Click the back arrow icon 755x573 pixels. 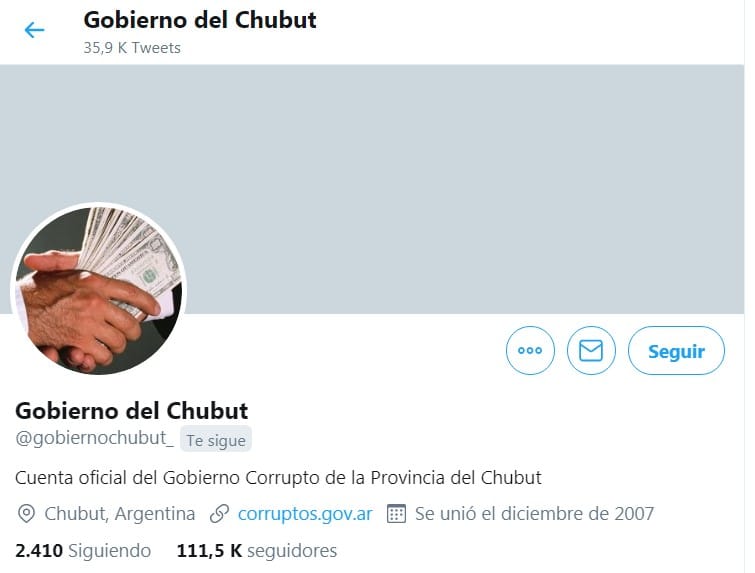click(34, 30)
